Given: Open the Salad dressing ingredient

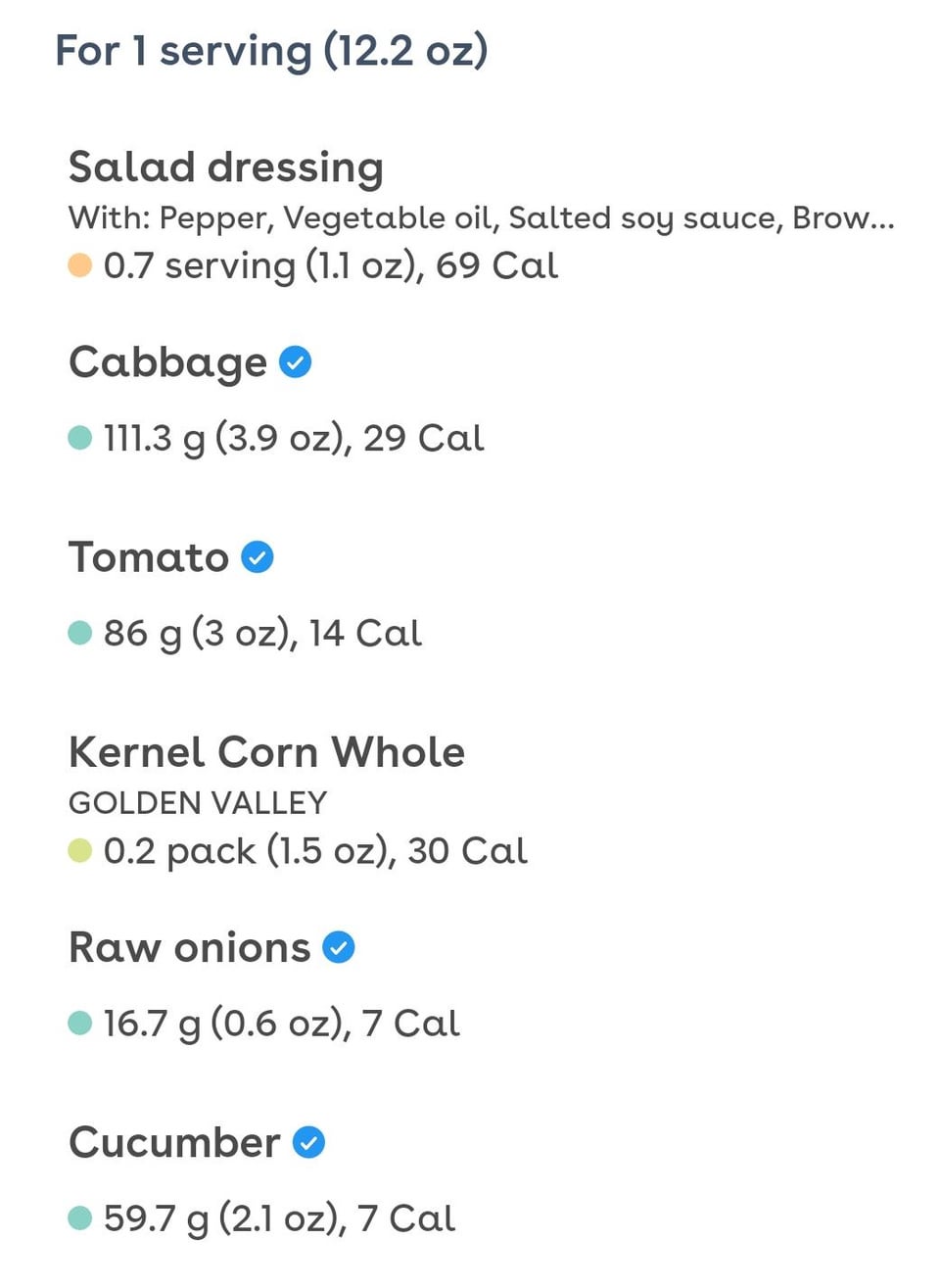Looking at the screenshot, I should point(225,167).
